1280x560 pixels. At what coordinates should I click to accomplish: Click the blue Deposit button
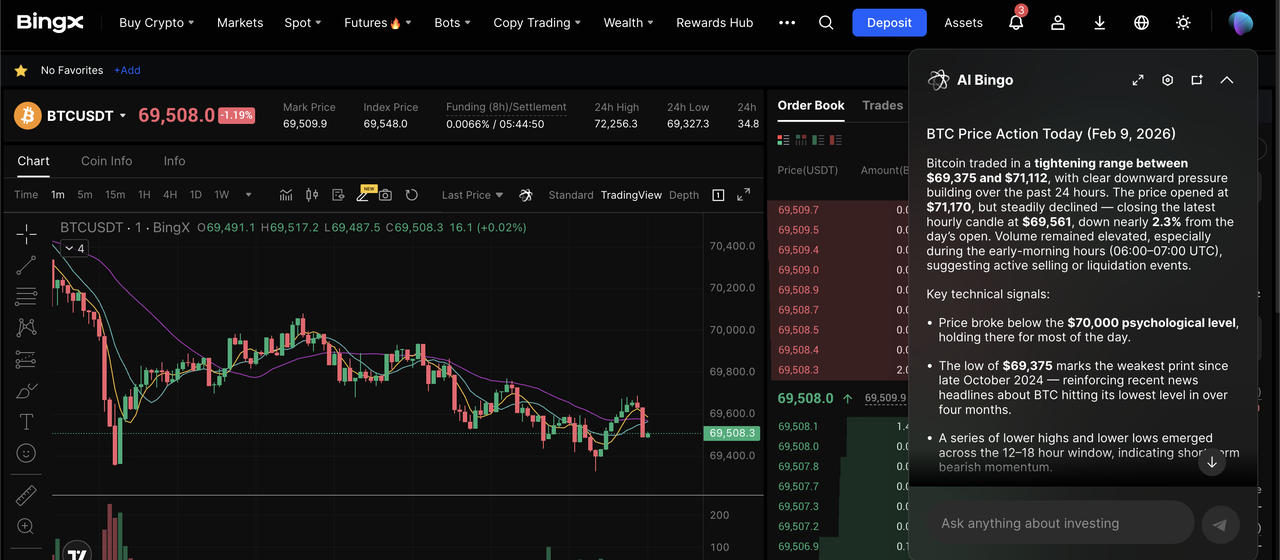889,23
